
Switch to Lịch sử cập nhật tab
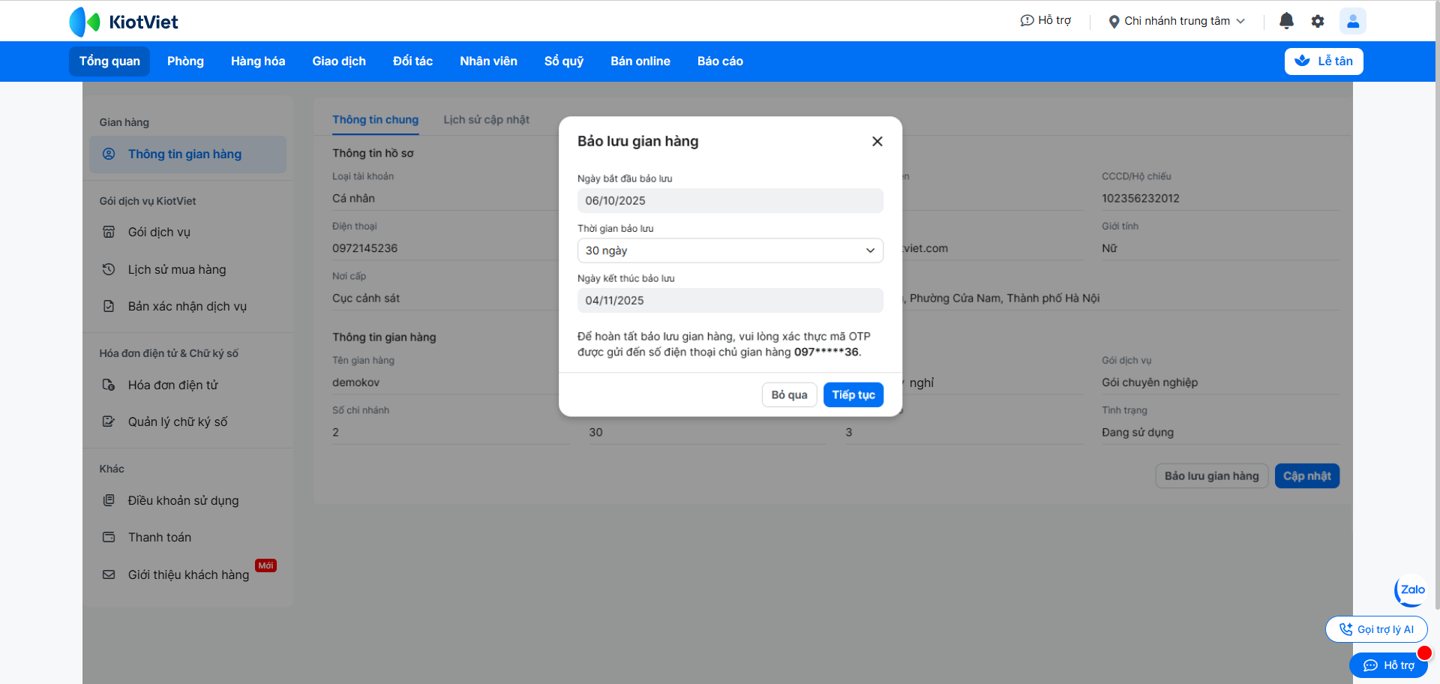(x=486, y=120)
